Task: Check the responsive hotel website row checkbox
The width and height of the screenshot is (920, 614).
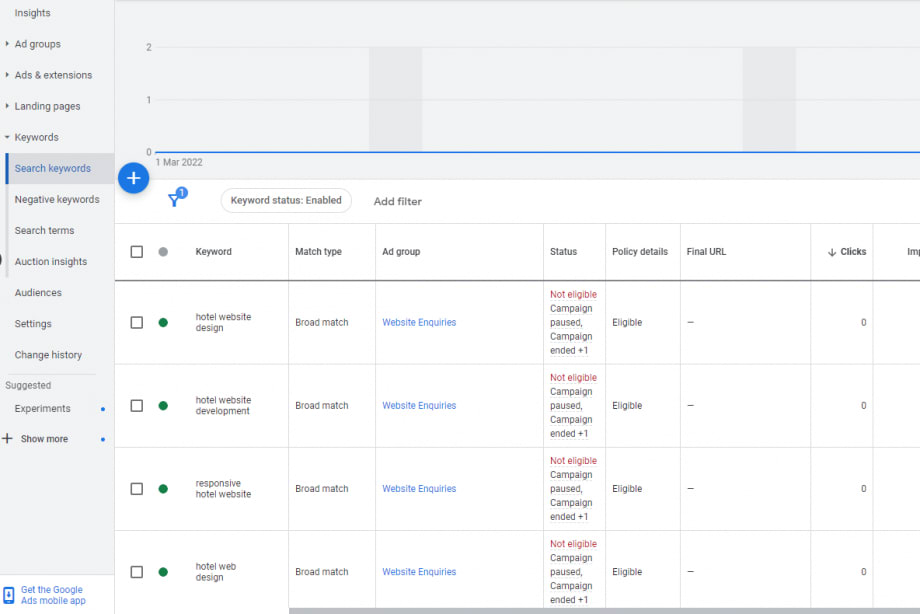Action: tap(137, 489)
